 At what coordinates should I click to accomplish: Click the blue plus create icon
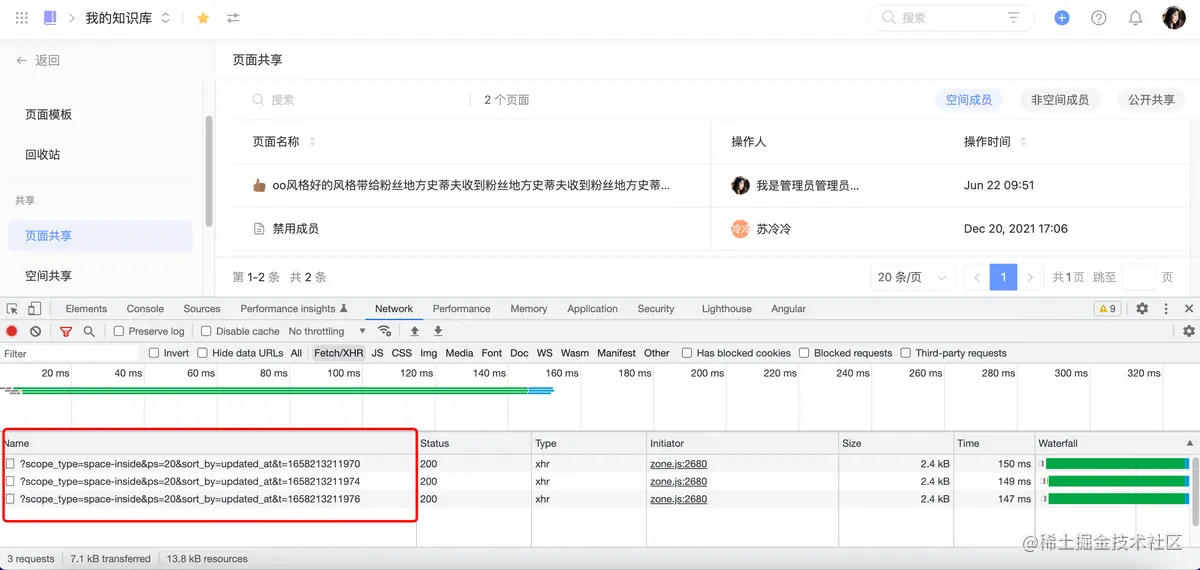click(x=1062, y=18)
